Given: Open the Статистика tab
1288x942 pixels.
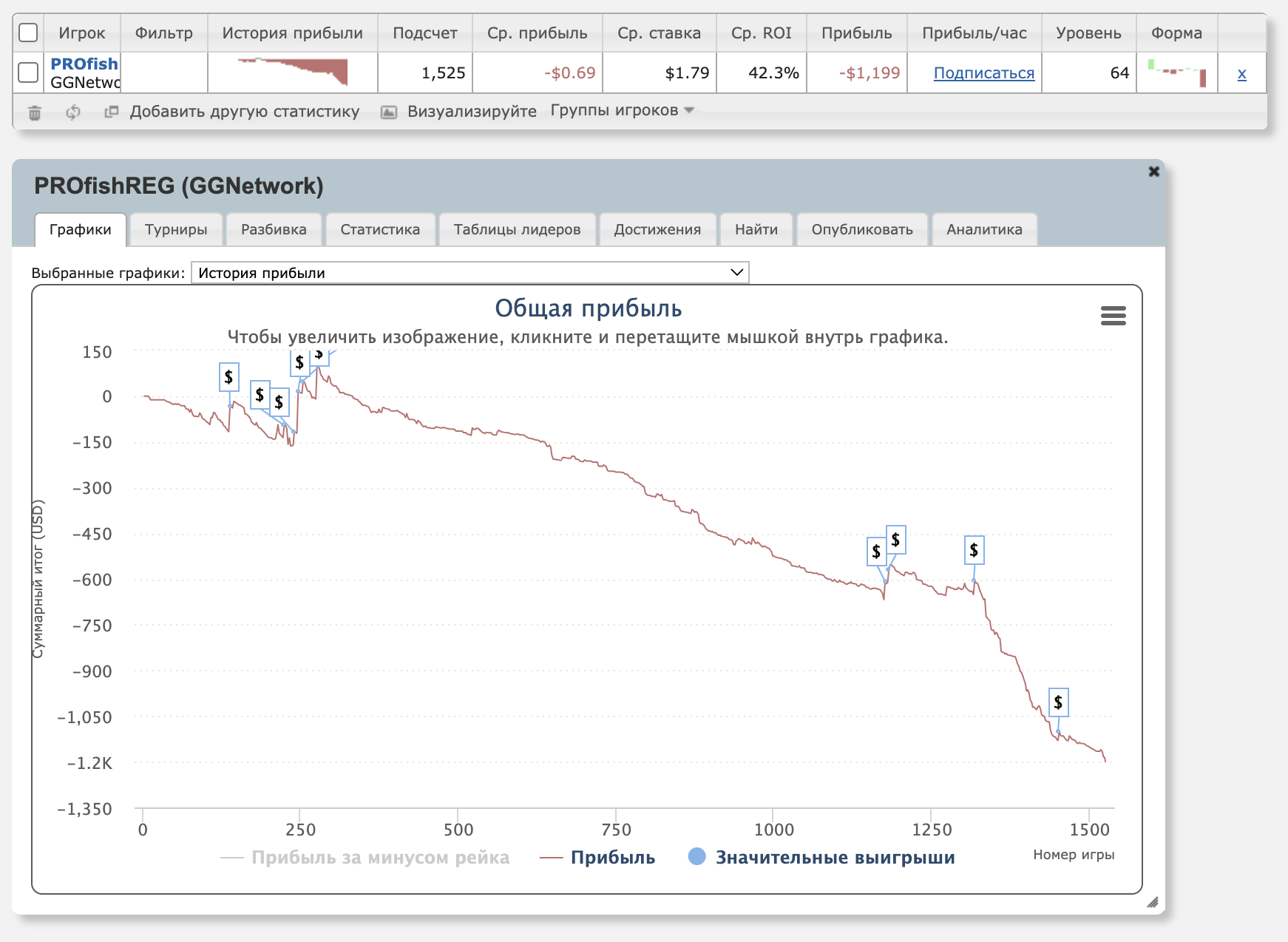Looking at the screenshot, I should pyautogui.click(x=380, y=229).
